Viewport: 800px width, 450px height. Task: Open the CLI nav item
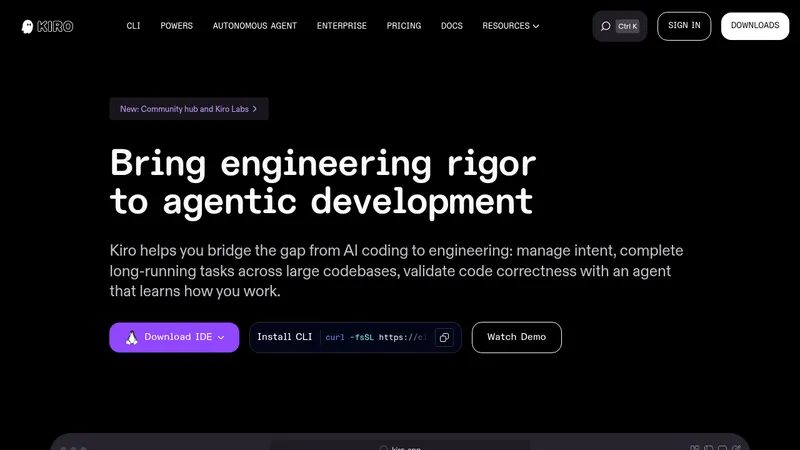click(x=133, y=26)
